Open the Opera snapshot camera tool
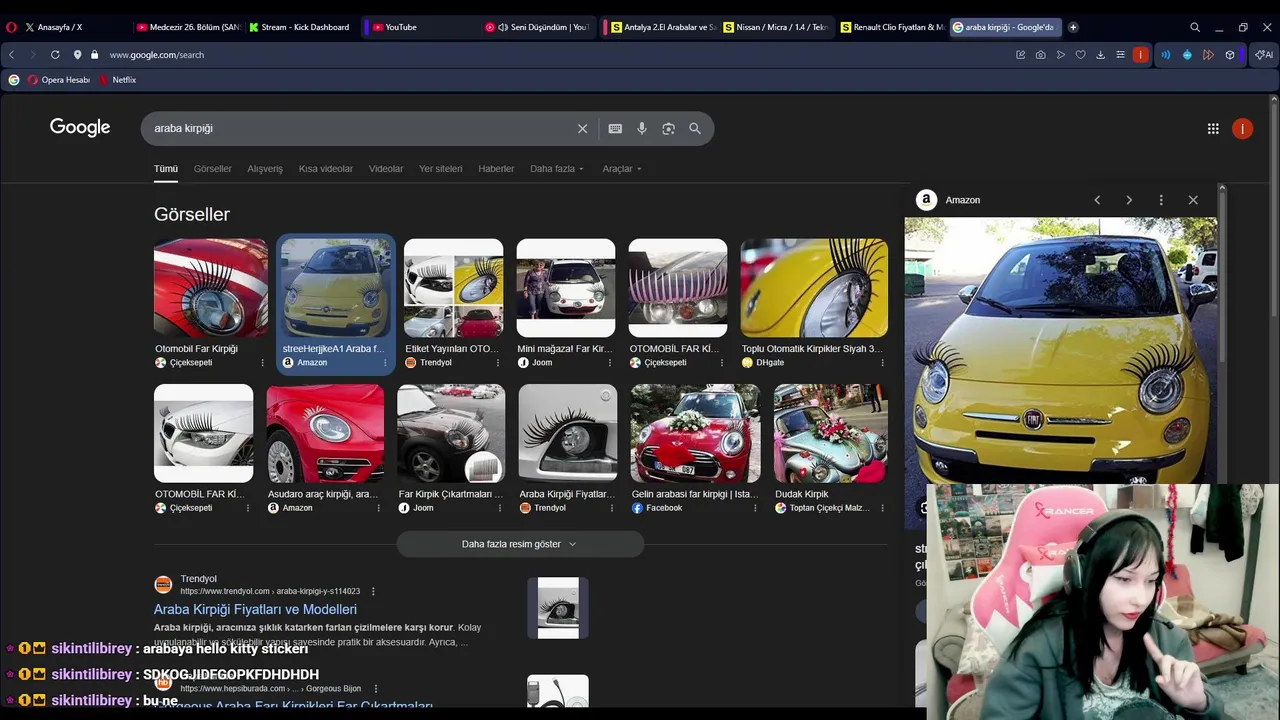The image size is (1280, 720). 1041,55
